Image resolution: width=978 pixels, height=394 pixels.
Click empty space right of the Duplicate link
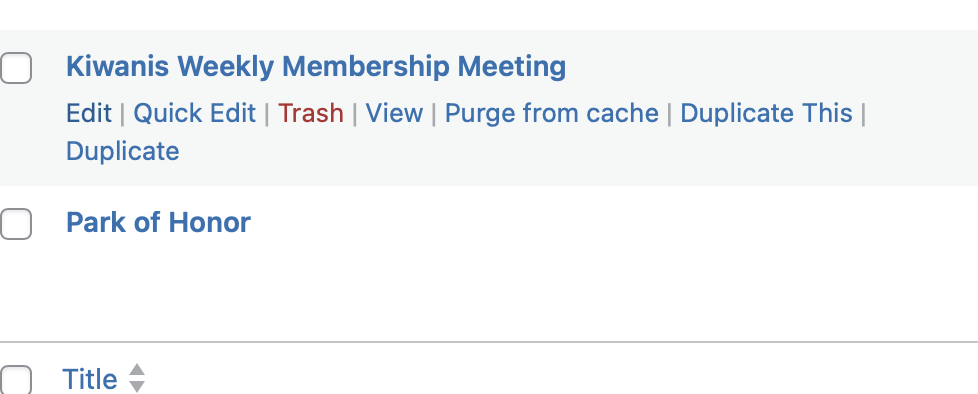pos(561,151)
